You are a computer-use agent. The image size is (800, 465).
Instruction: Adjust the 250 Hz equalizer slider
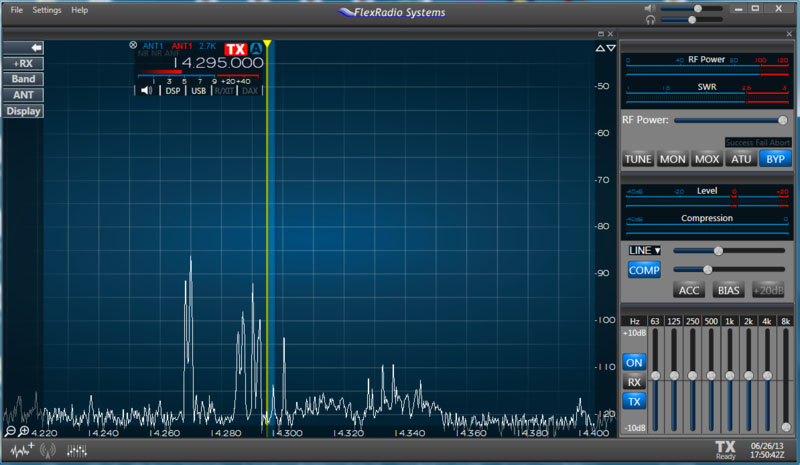coord(692,376)
